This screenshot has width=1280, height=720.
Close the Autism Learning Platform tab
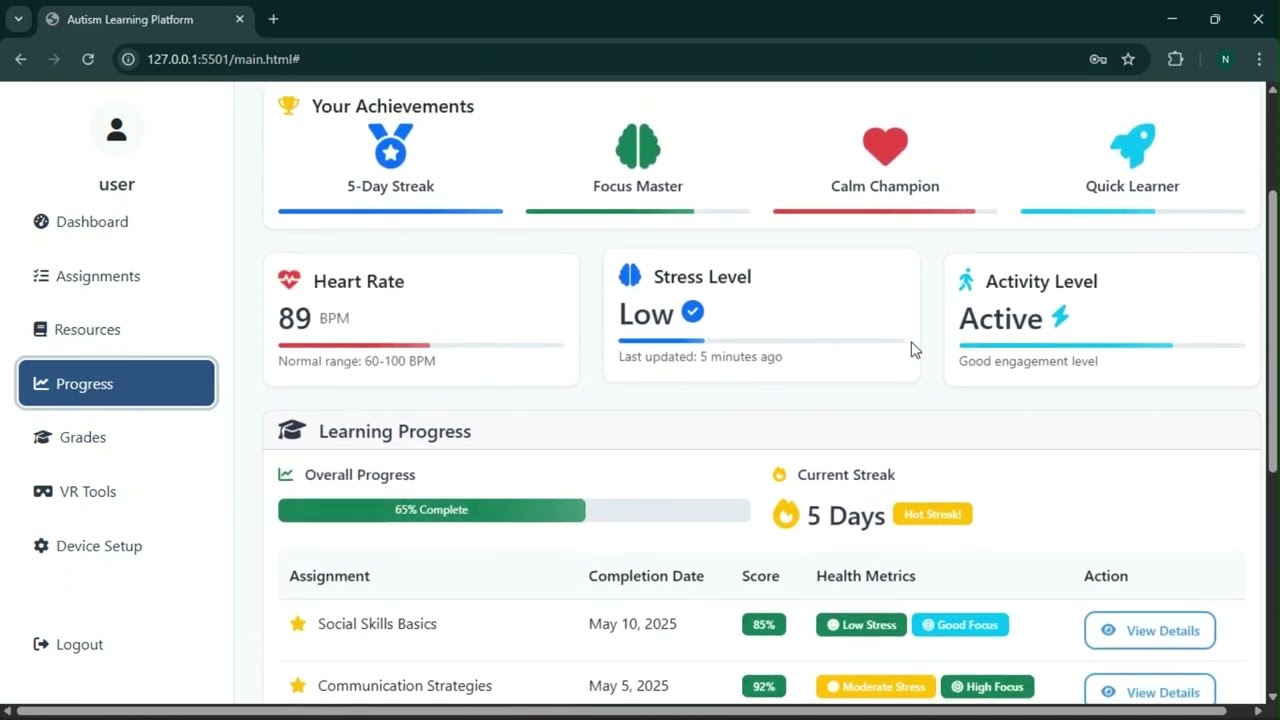click(239, 19)
